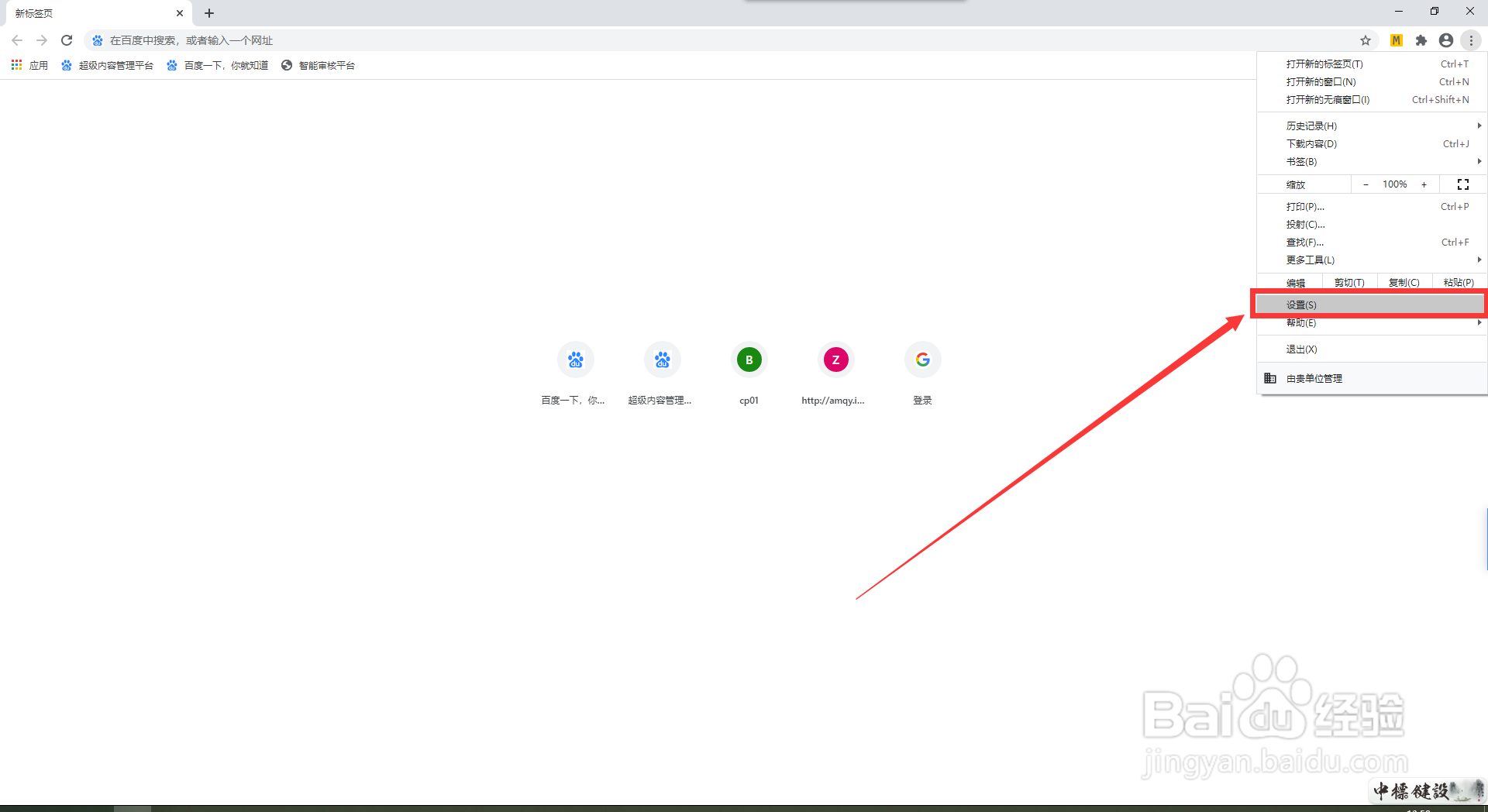Open the extensions puzzle icon
Screen dimensions: 1488x812
click(x=1421, y=40)
